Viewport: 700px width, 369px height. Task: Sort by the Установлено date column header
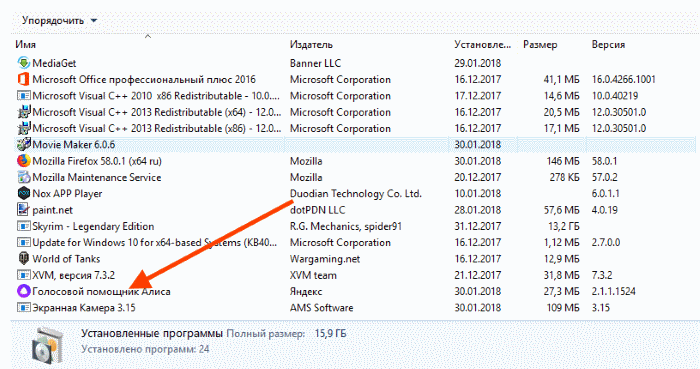click(483, 45)
